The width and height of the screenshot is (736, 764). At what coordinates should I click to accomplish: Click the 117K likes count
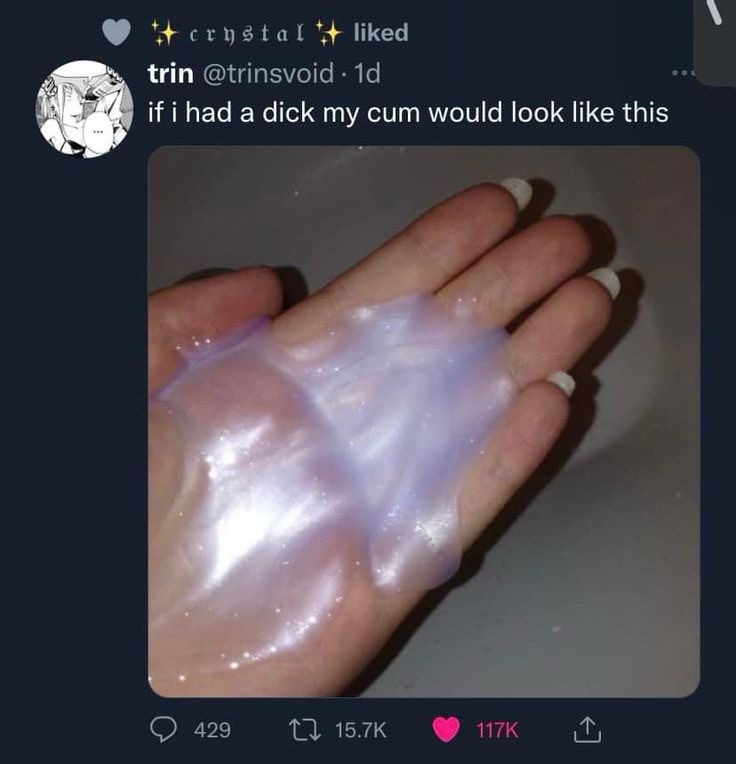coord(497,730)
